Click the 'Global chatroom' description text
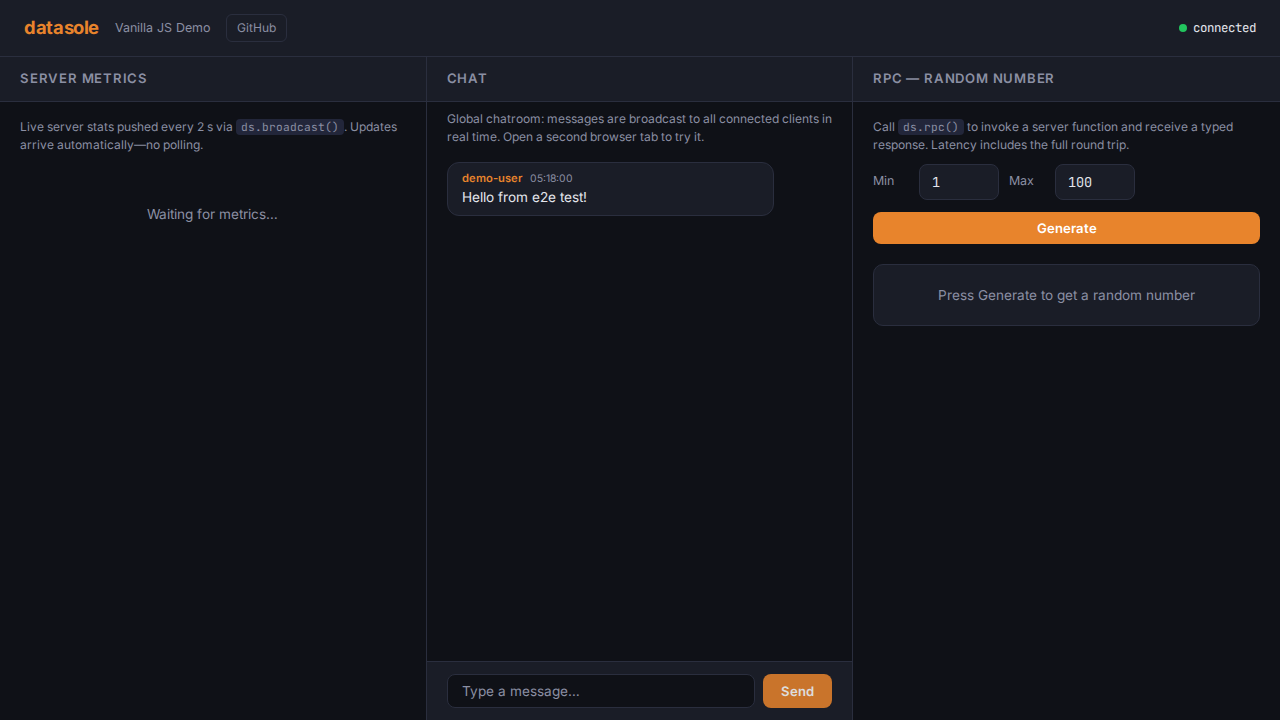The height and width of the screenshot is (720, 1280). click(639, 127)
